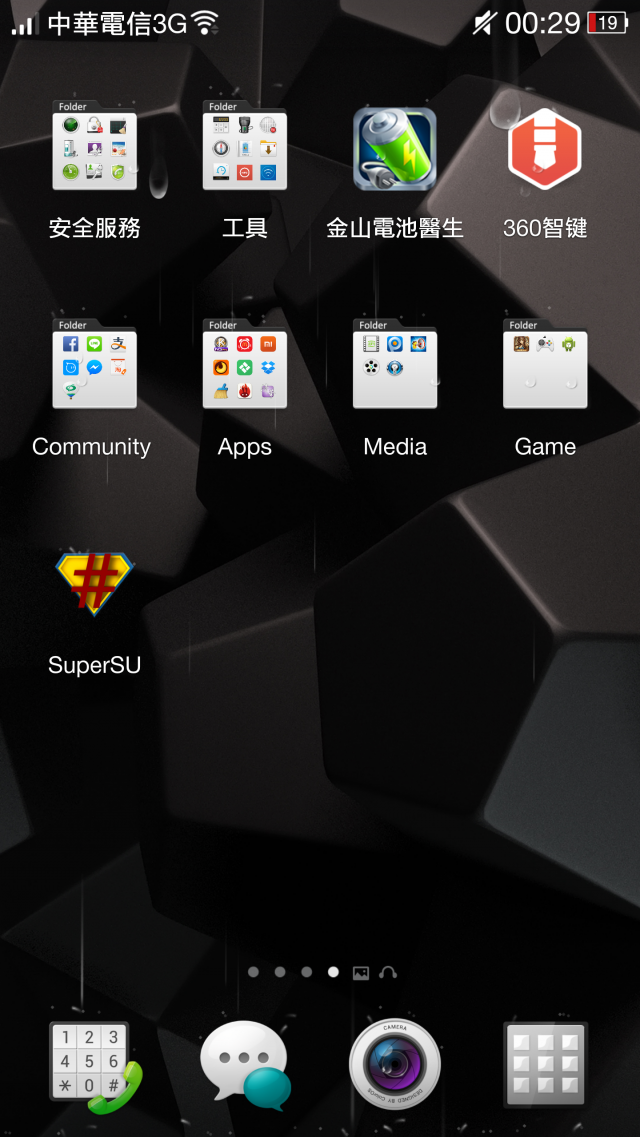
Task: Launch the SuperSU app
Action: coord(94,584)
